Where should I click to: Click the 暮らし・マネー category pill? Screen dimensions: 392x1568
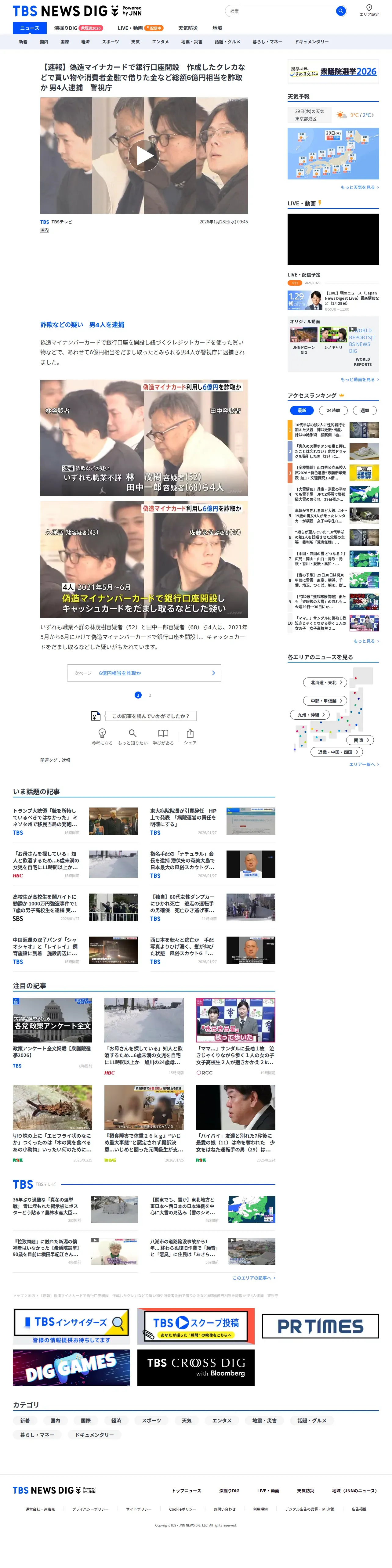37,1435
